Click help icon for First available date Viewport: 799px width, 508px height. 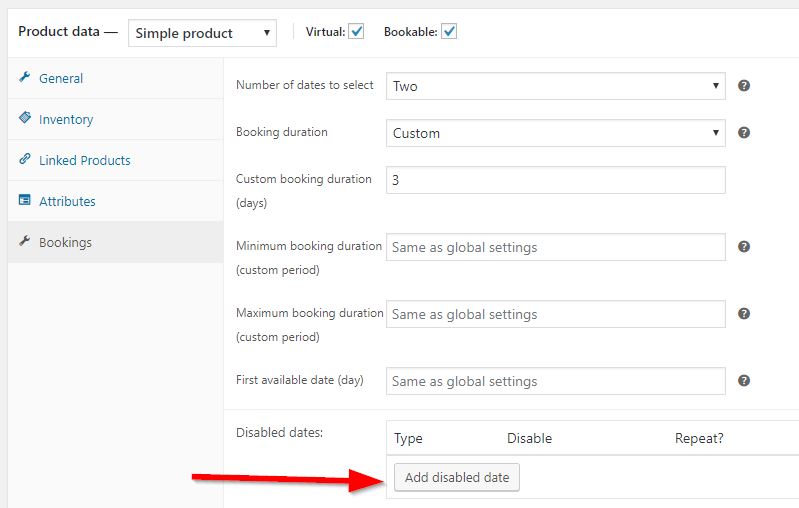[744, 381]
